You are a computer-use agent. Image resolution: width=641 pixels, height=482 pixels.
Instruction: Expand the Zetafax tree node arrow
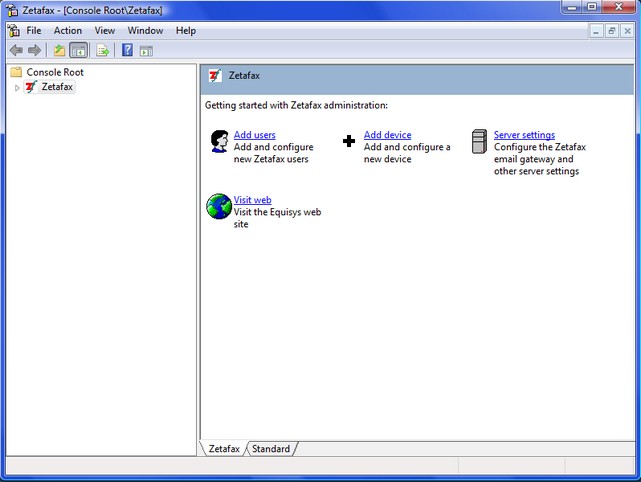[17, 88]
